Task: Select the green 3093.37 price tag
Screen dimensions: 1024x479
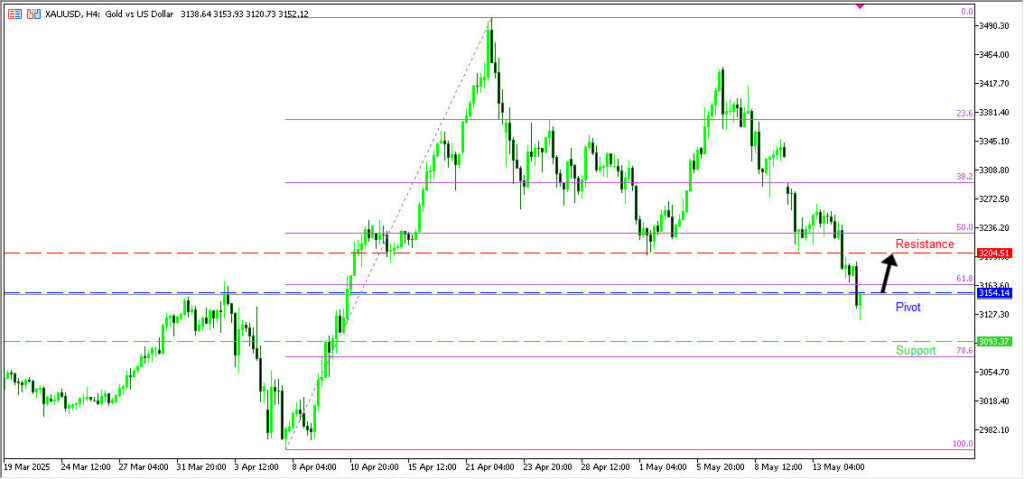Action: pyautogui.click(x=993, y=342)
